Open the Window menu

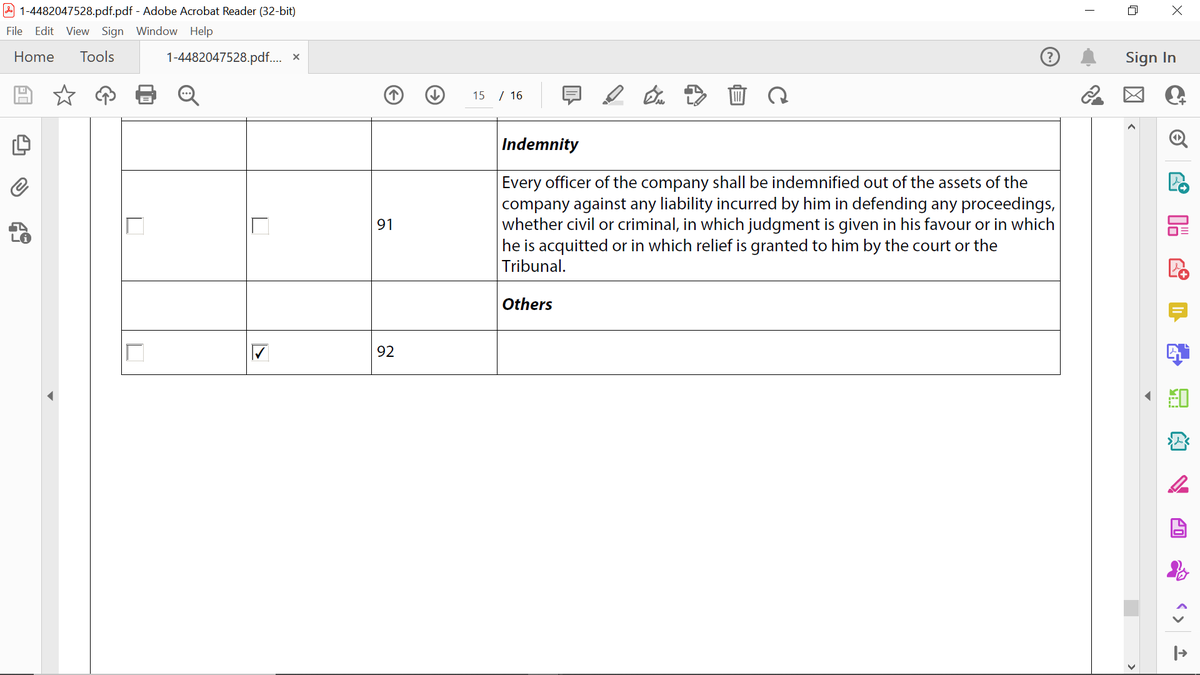coord(157,31)
